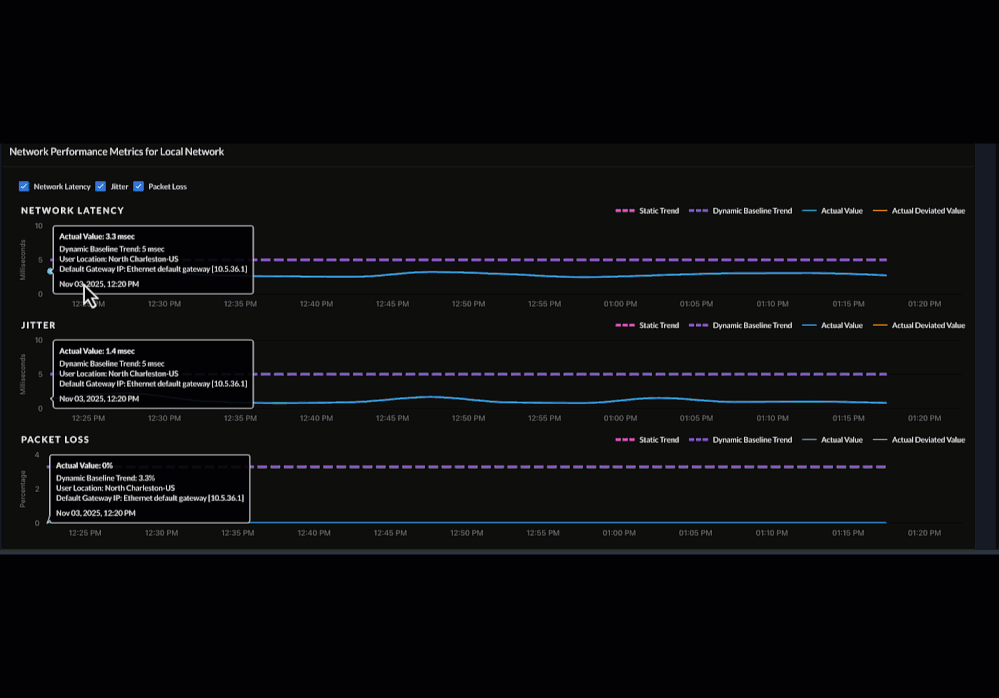
Task: Click the Dynamic Baseline Trend label on Jitter
Action: 751,325
